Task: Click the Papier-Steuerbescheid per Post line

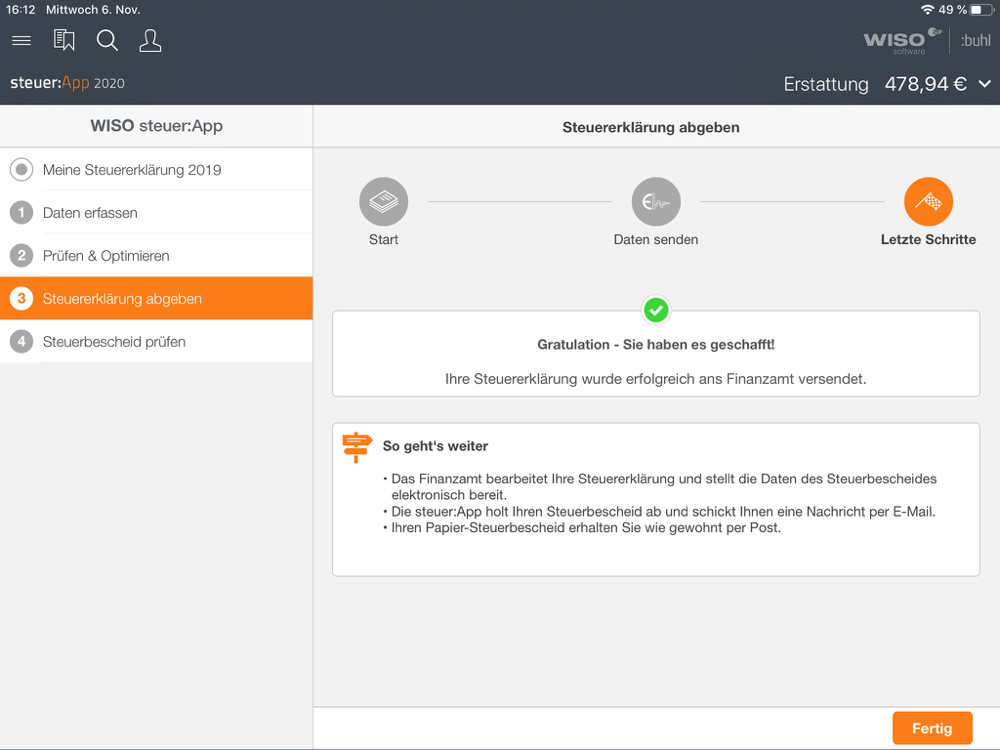Action: (585, 528)
